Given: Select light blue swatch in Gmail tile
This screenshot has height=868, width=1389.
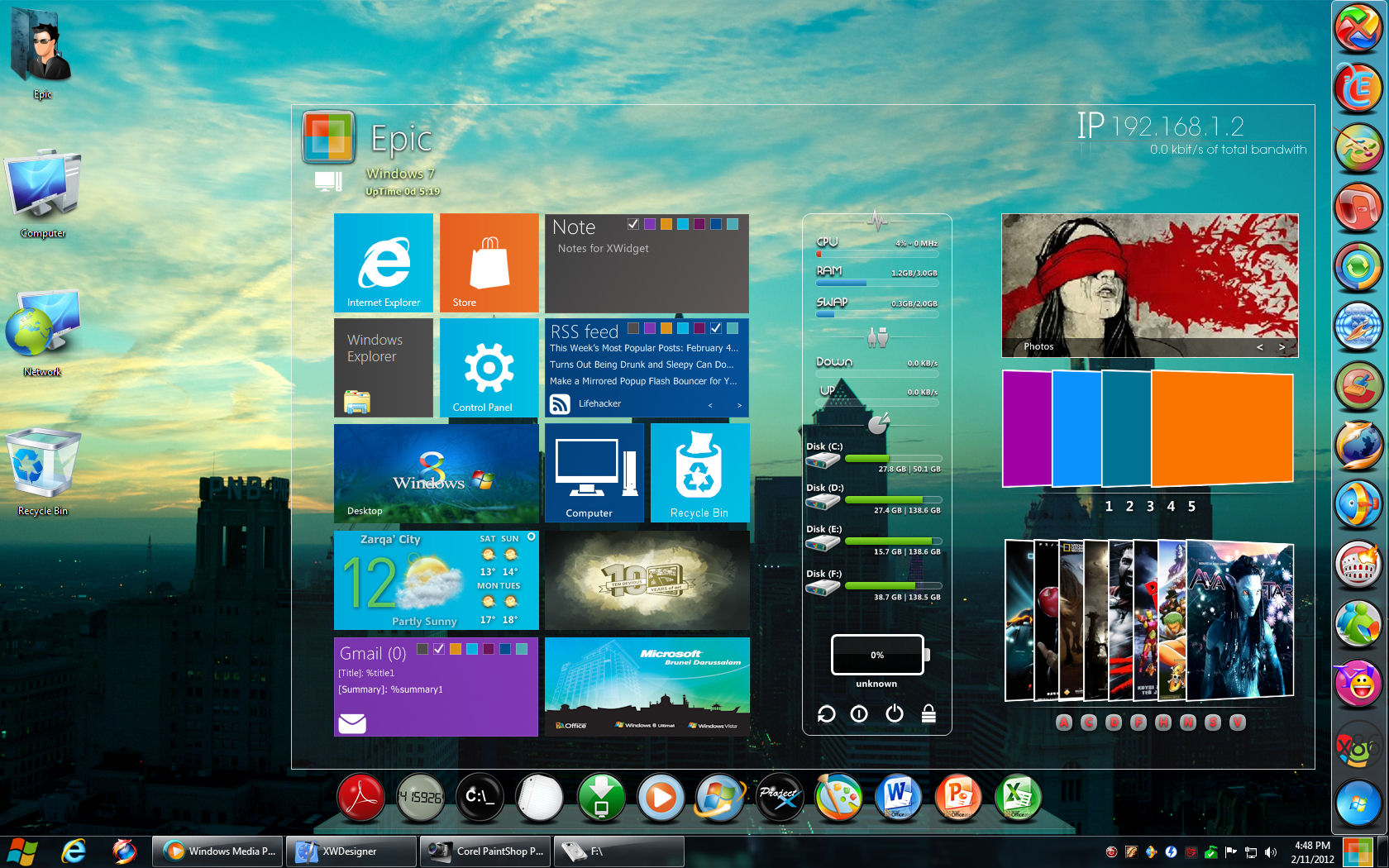Looking at the screenshot, I should click(472, 649).
